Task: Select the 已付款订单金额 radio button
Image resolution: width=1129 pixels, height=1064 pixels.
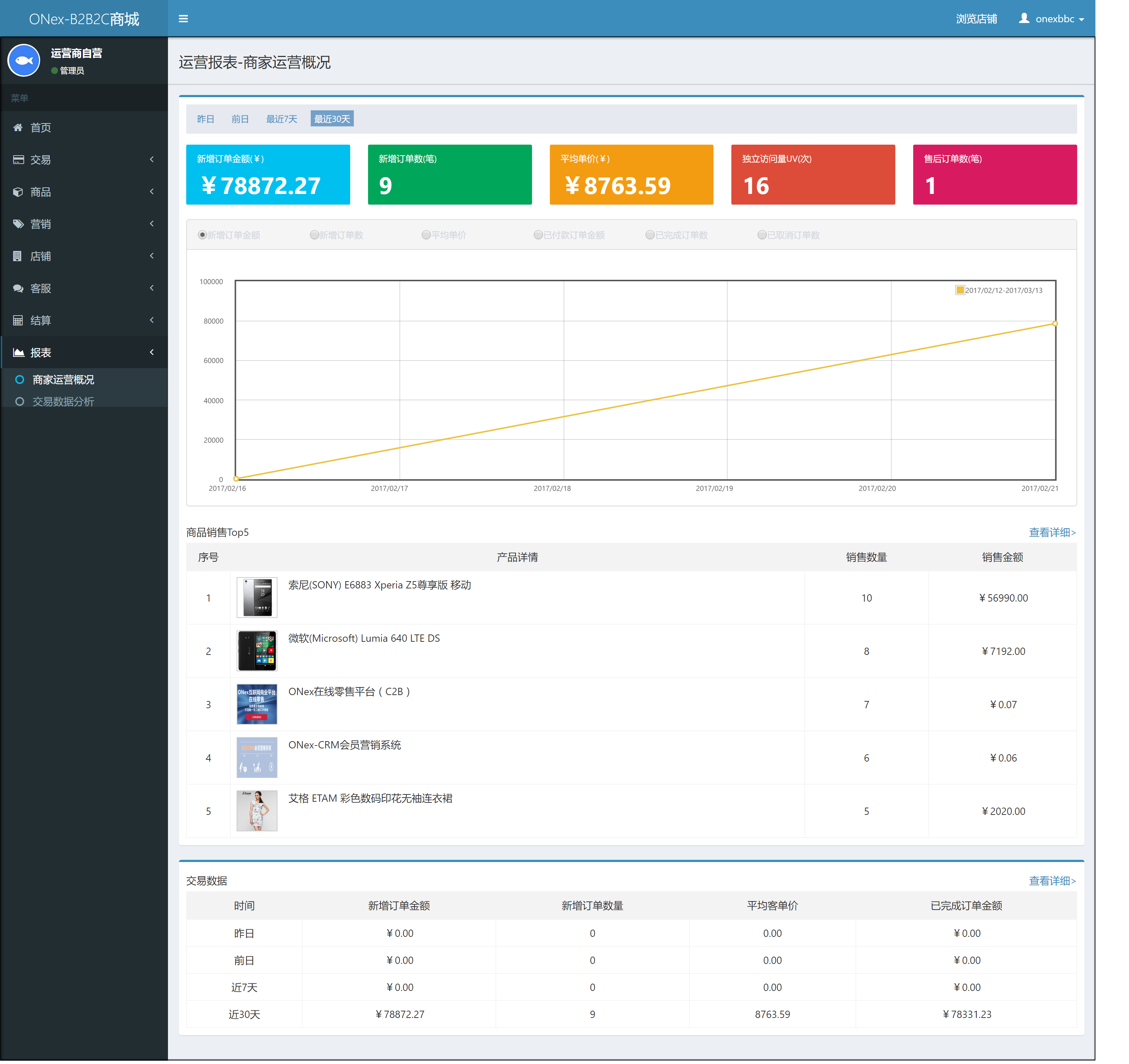Action: tap(538, 235)
